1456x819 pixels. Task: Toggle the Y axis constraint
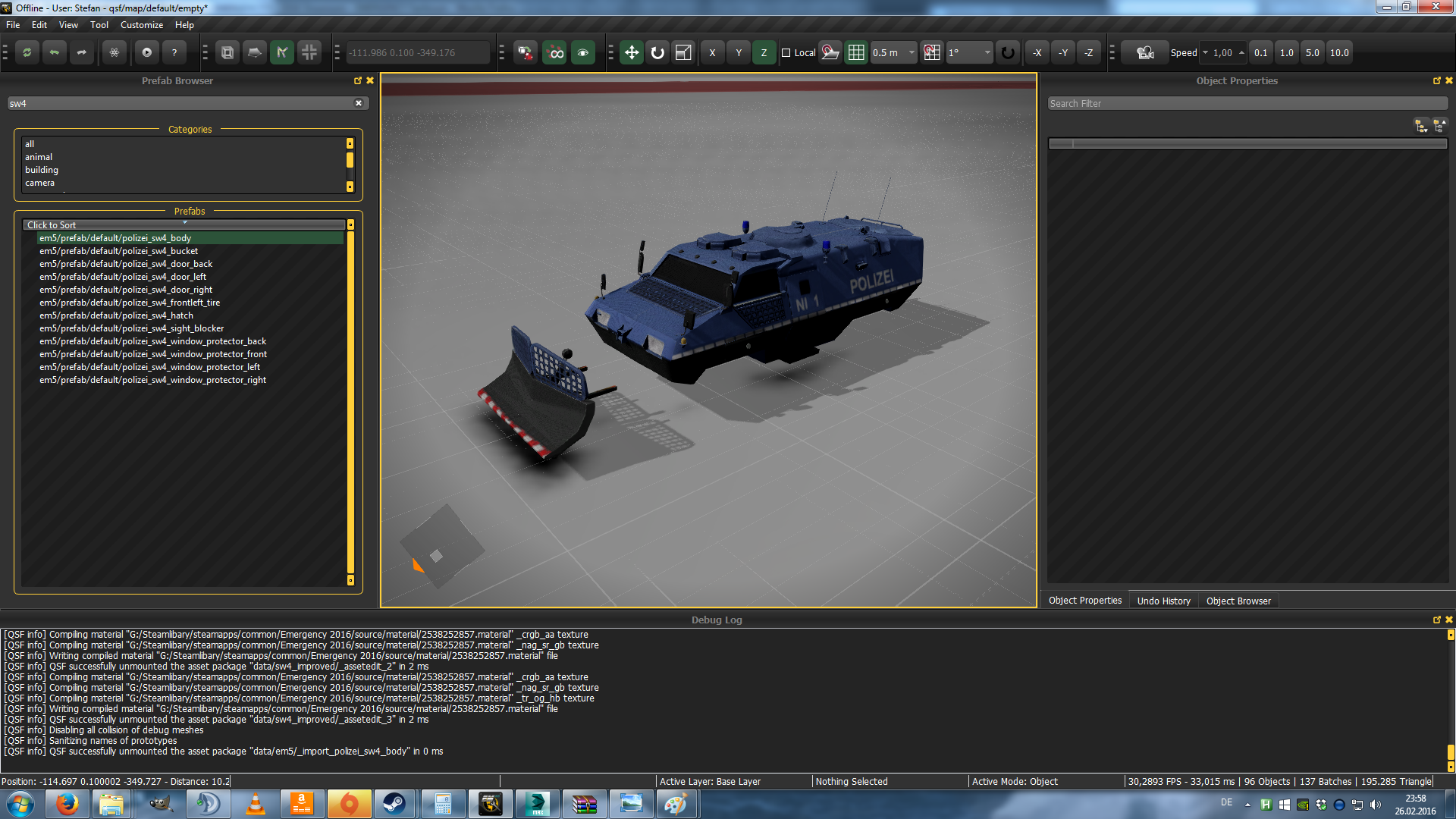[739, 52]
